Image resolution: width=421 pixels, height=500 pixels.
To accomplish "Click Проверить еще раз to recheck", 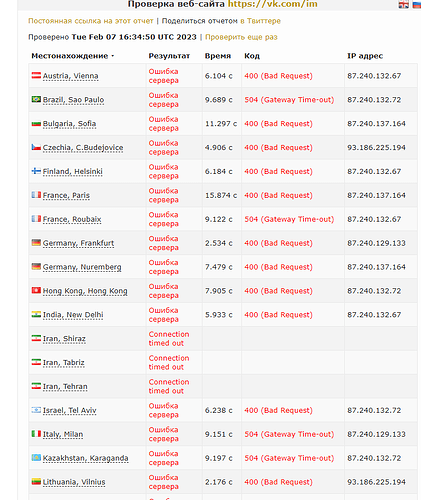I will [x=241, y=37].
